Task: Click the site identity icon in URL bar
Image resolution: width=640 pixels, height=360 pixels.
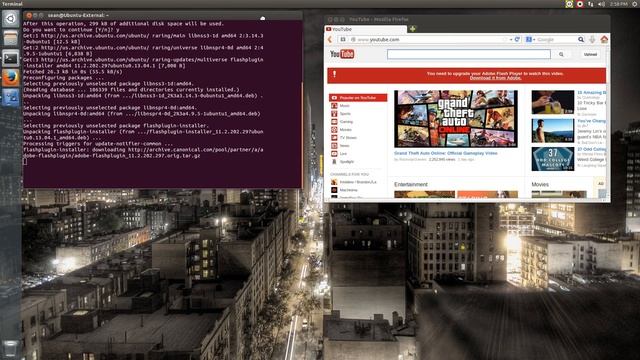Action: point(353,40)
